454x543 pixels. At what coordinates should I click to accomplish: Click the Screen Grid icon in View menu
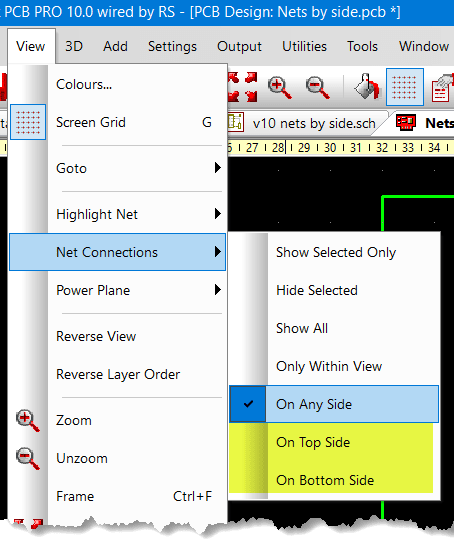point(28,122)
